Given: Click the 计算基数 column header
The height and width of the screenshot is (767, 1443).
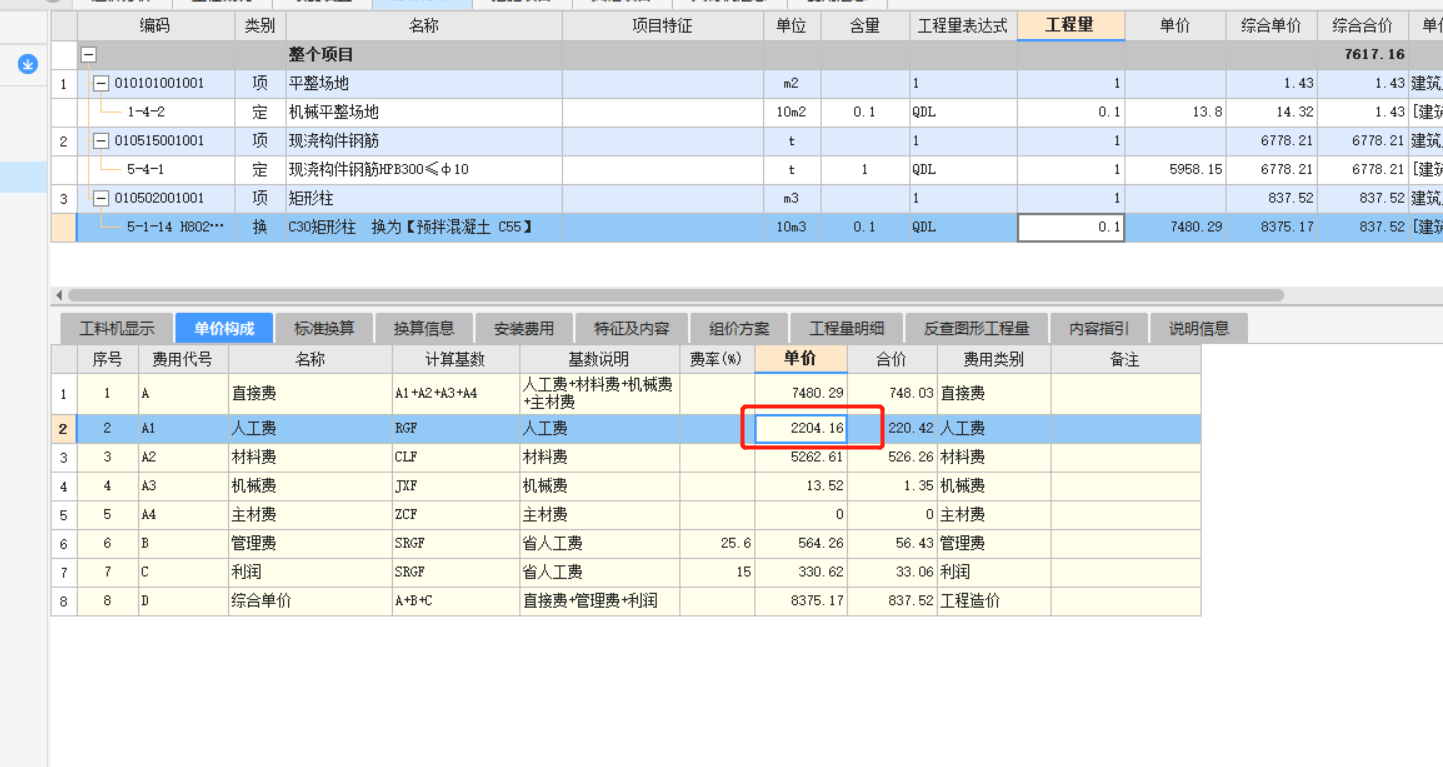Looking at the screenshot, I should click(x=456, y=359).
